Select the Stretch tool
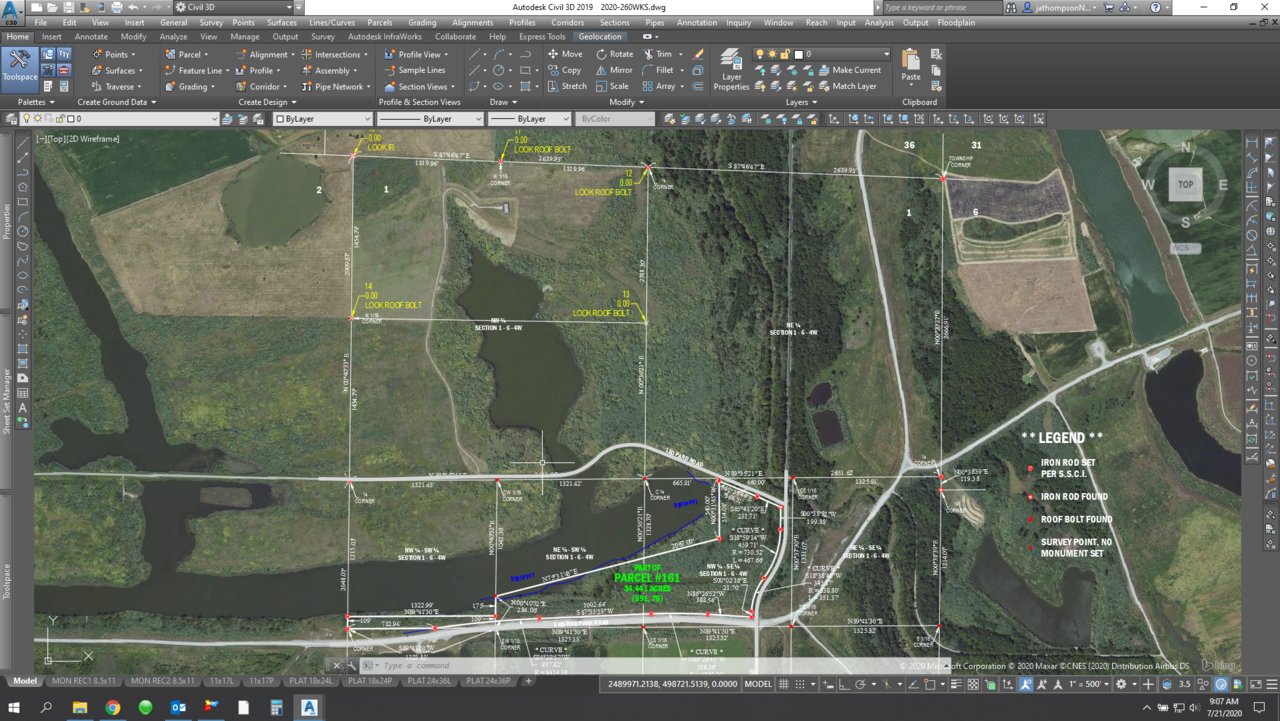The image size is (1280, 721). click(567, 86)
